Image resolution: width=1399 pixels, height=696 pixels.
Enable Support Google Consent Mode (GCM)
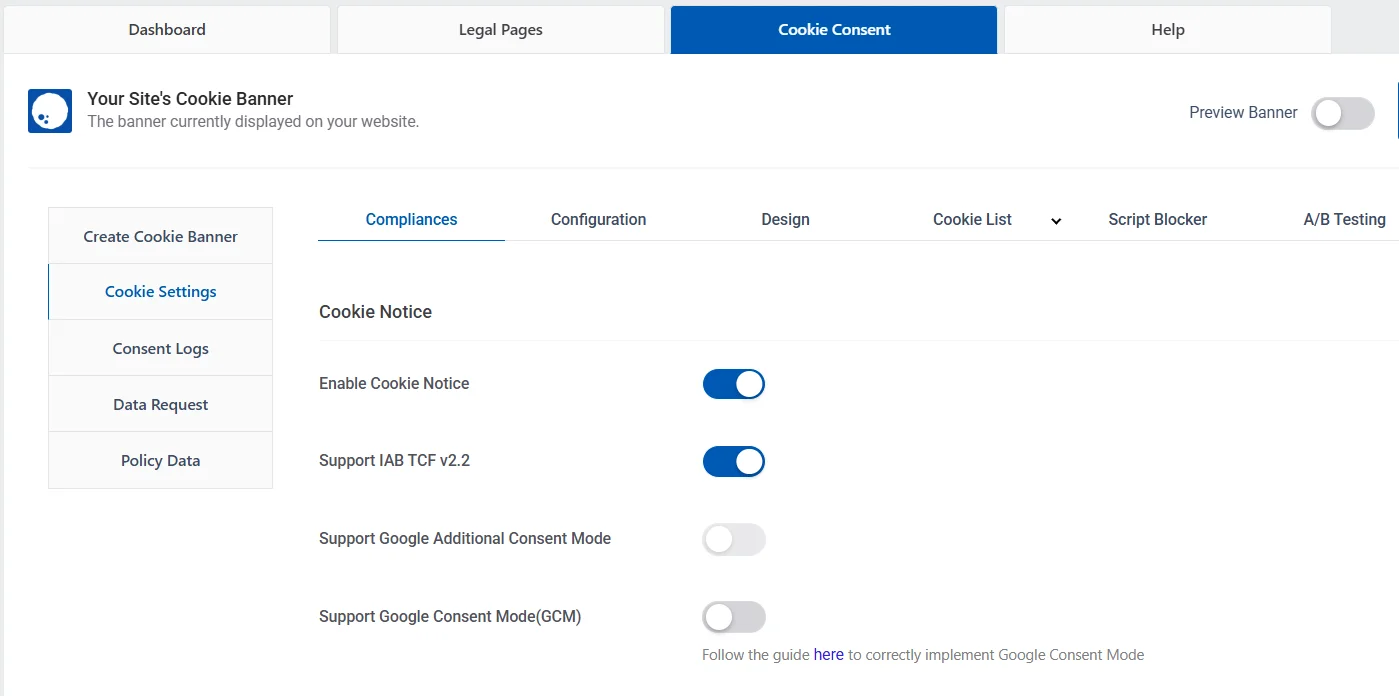click(733, 616)
